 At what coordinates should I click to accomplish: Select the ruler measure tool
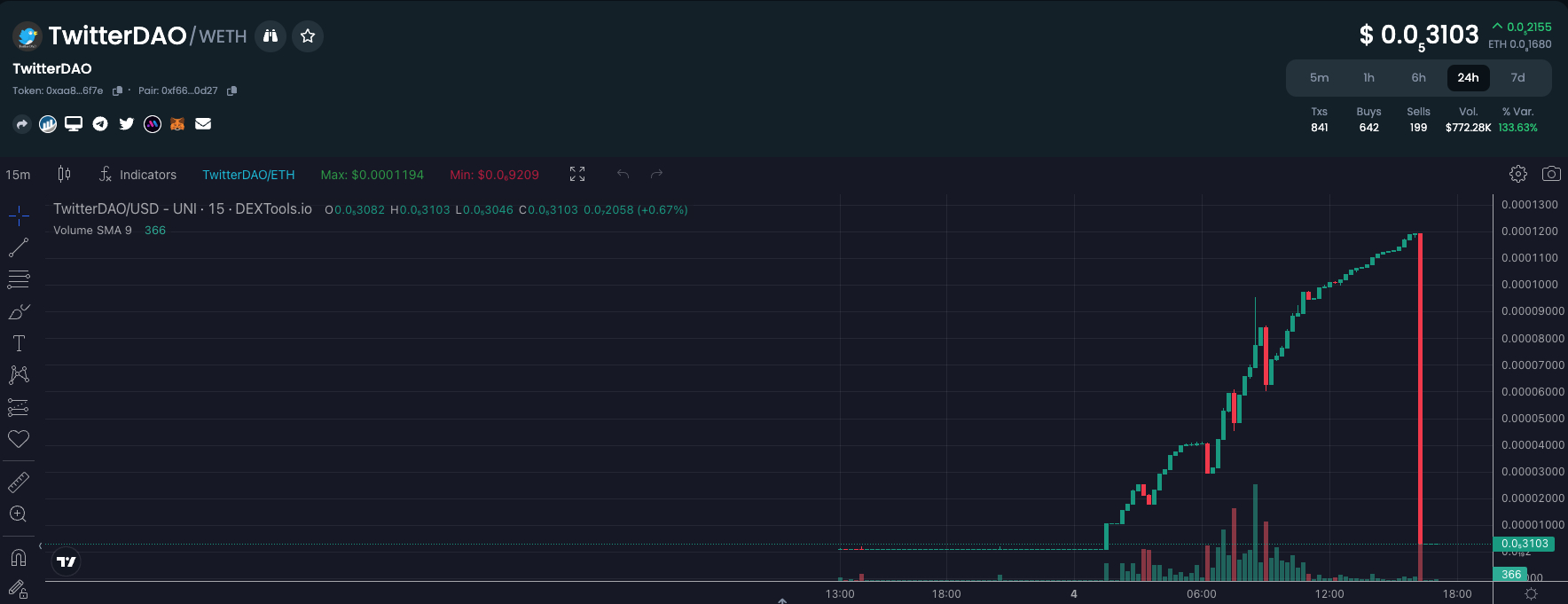click(x=19, y=482)
